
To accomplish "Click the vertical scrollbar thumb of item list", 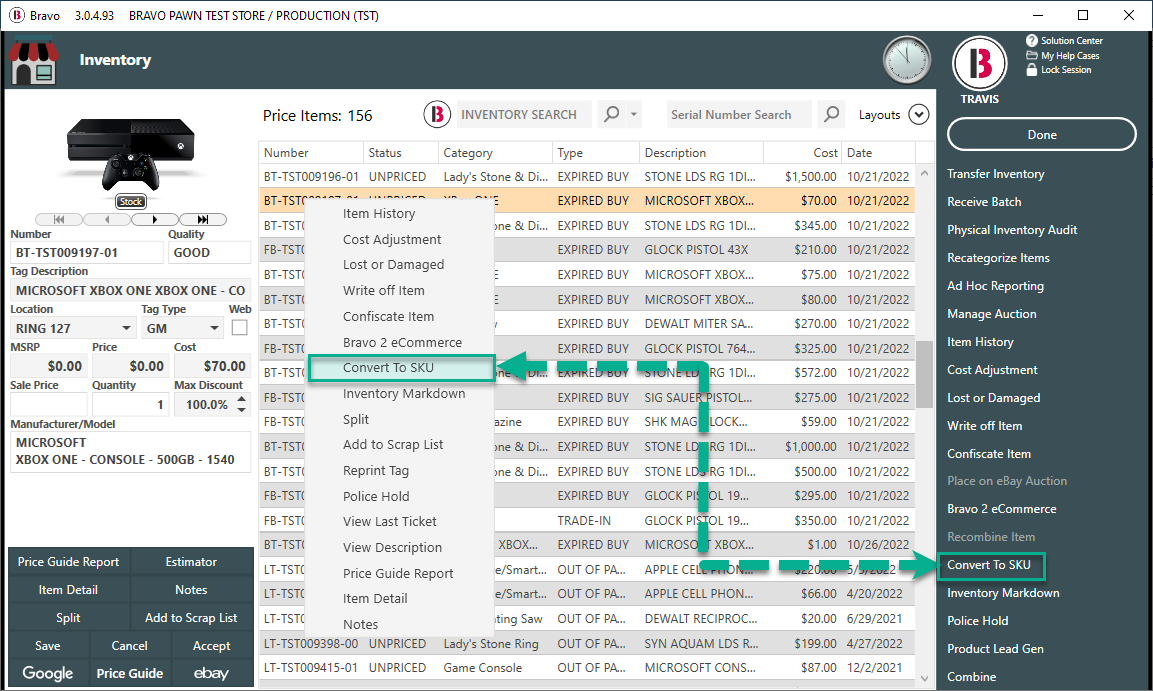I will (x=924, y=372).
